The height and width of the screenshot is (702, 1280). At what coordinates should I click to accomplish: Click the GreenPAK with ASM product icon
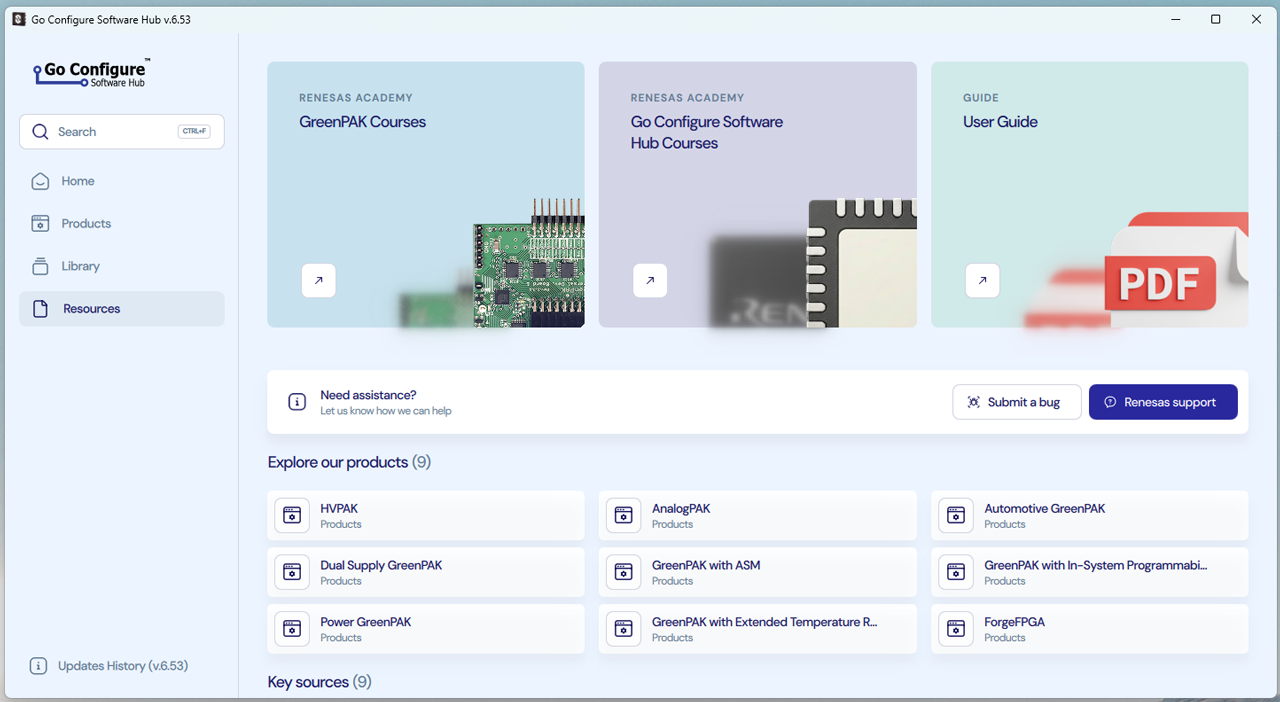pos(624,572)
